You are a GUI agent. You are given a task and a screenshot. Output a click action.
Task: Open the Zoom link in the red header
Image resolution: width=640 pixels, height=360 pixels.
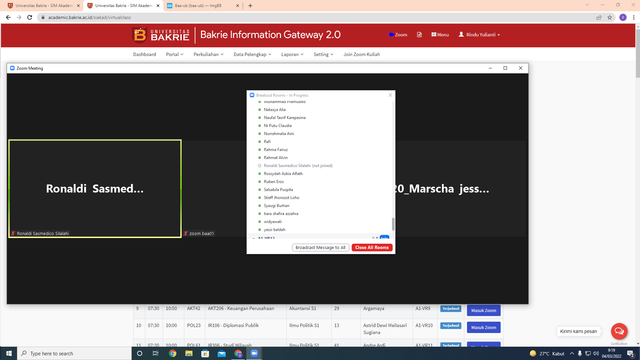398,35
